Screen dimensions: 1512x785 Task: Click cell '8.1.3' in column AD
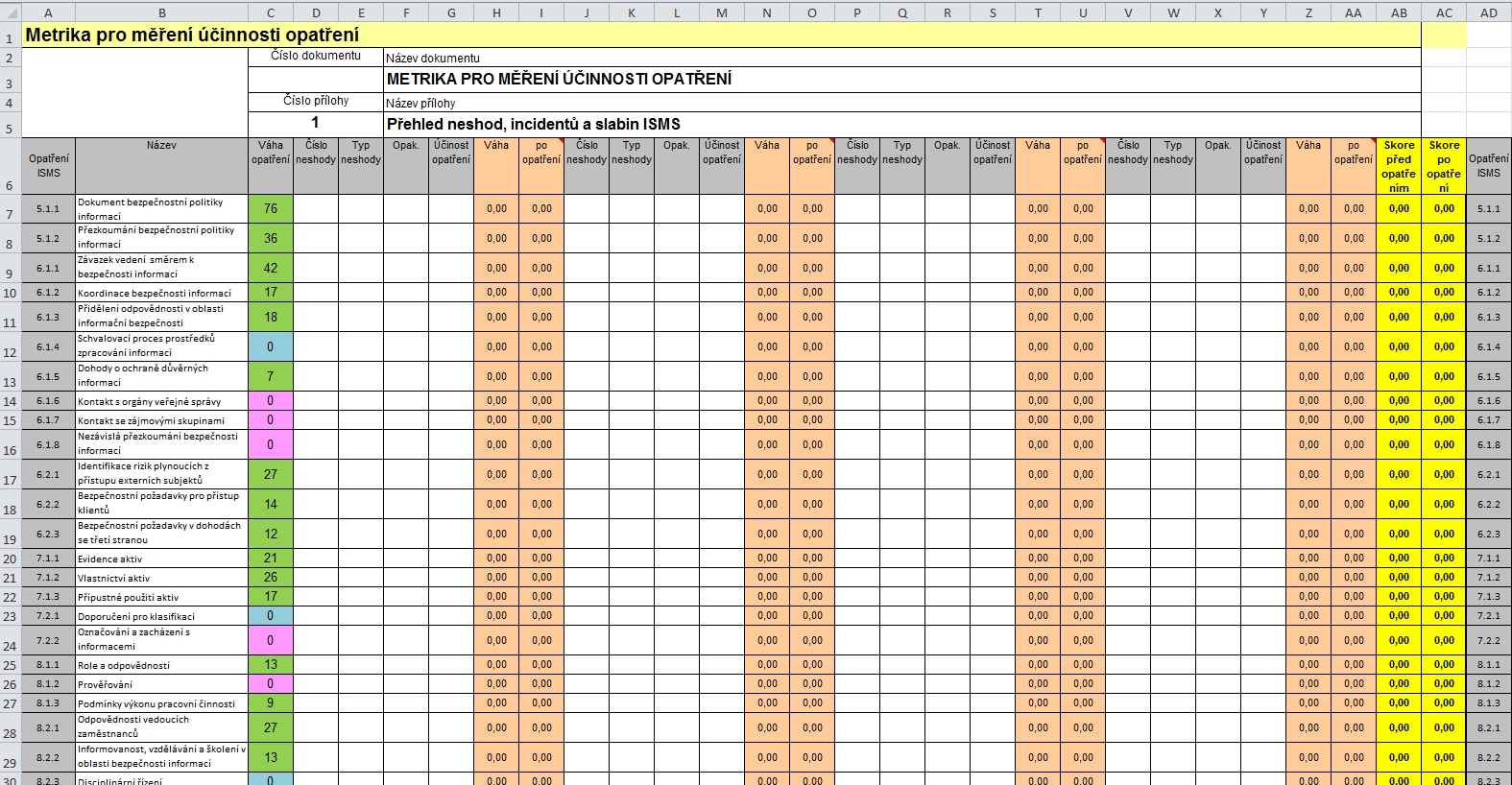pyautogui.click(x=1489, y=703)
